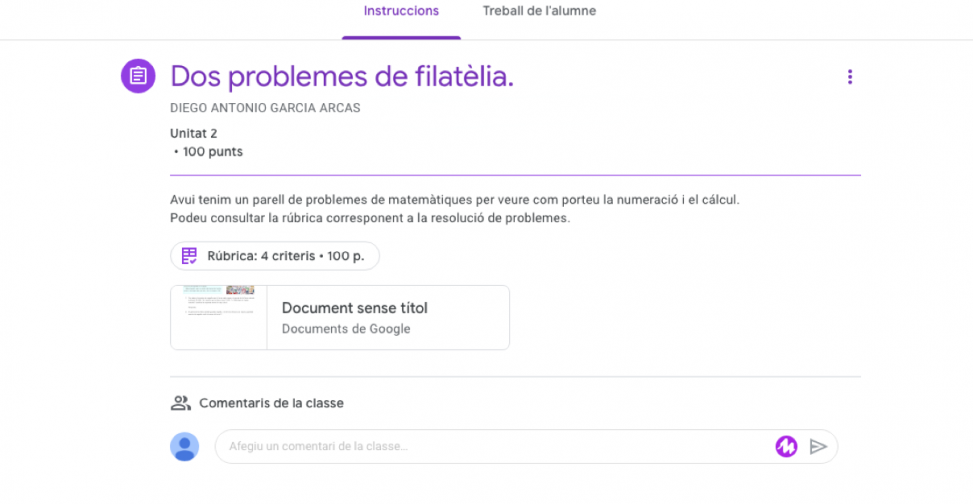Click the 'Documents de Google' subtitle
Image resolution: width=973 pixels, height=504 pixels.
click(x=345, y=329)
